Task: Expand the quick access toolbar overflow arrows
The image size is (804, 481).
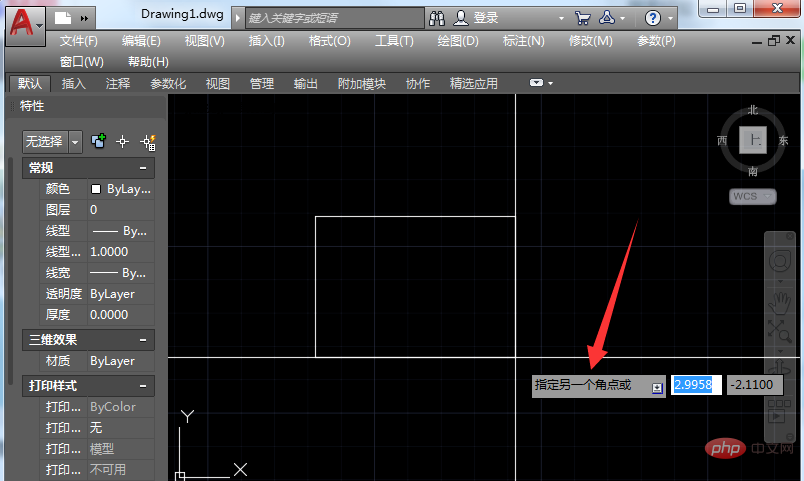Action: coord(85,18)
